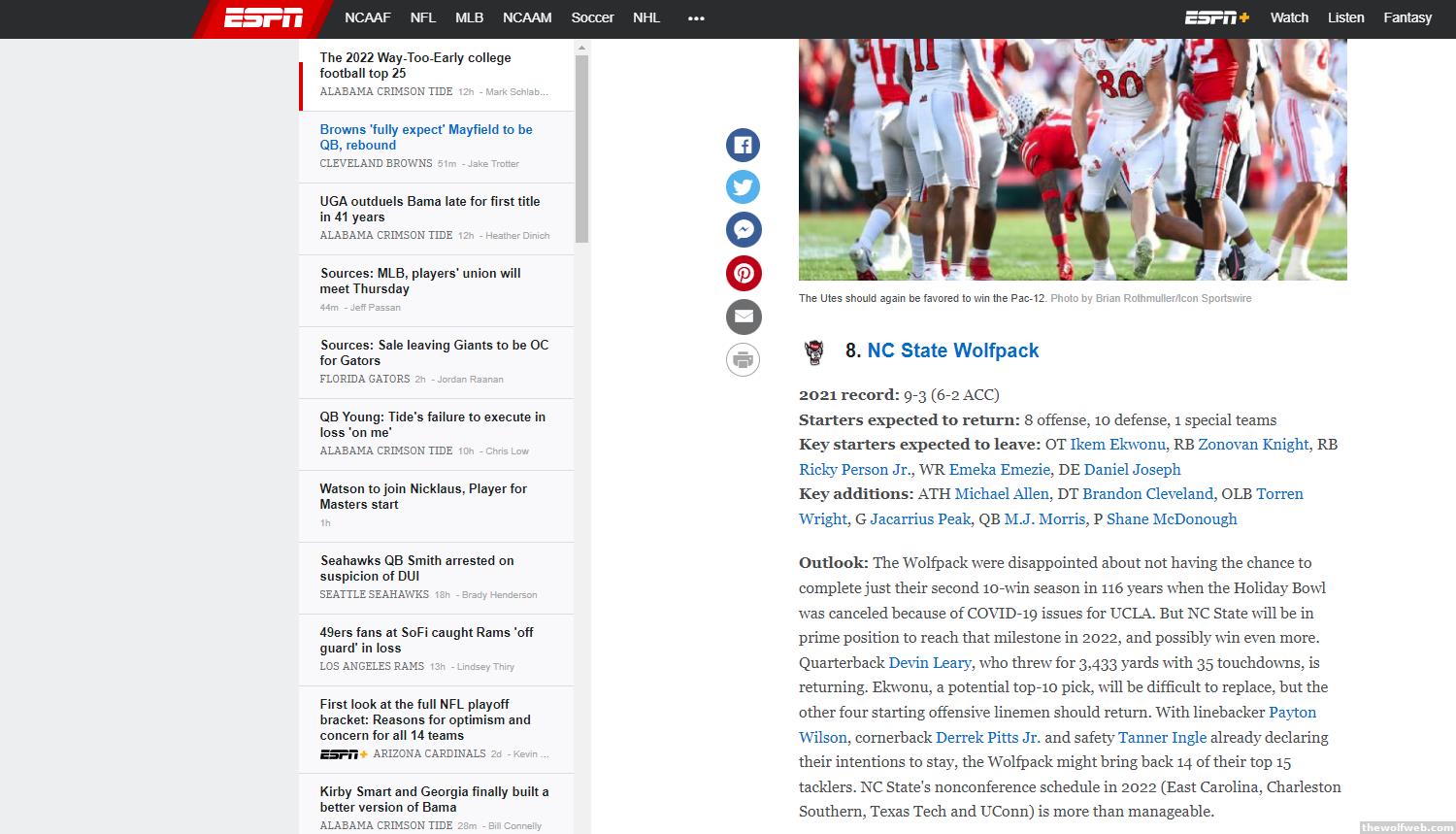This screenshot has width=1456, height=834.
Task: Open Brandon Cleveland player link
Action: [1147, 493]
